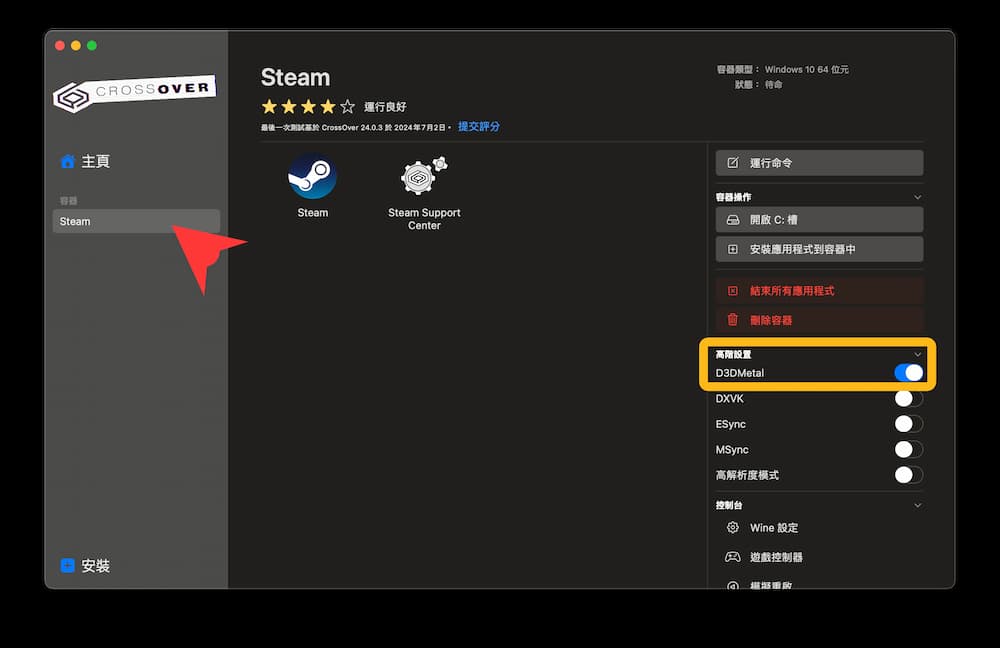Click the CrossOver logo in sidebar
The height and width of the screenshot is (648, 1000).
click(135, 93)
